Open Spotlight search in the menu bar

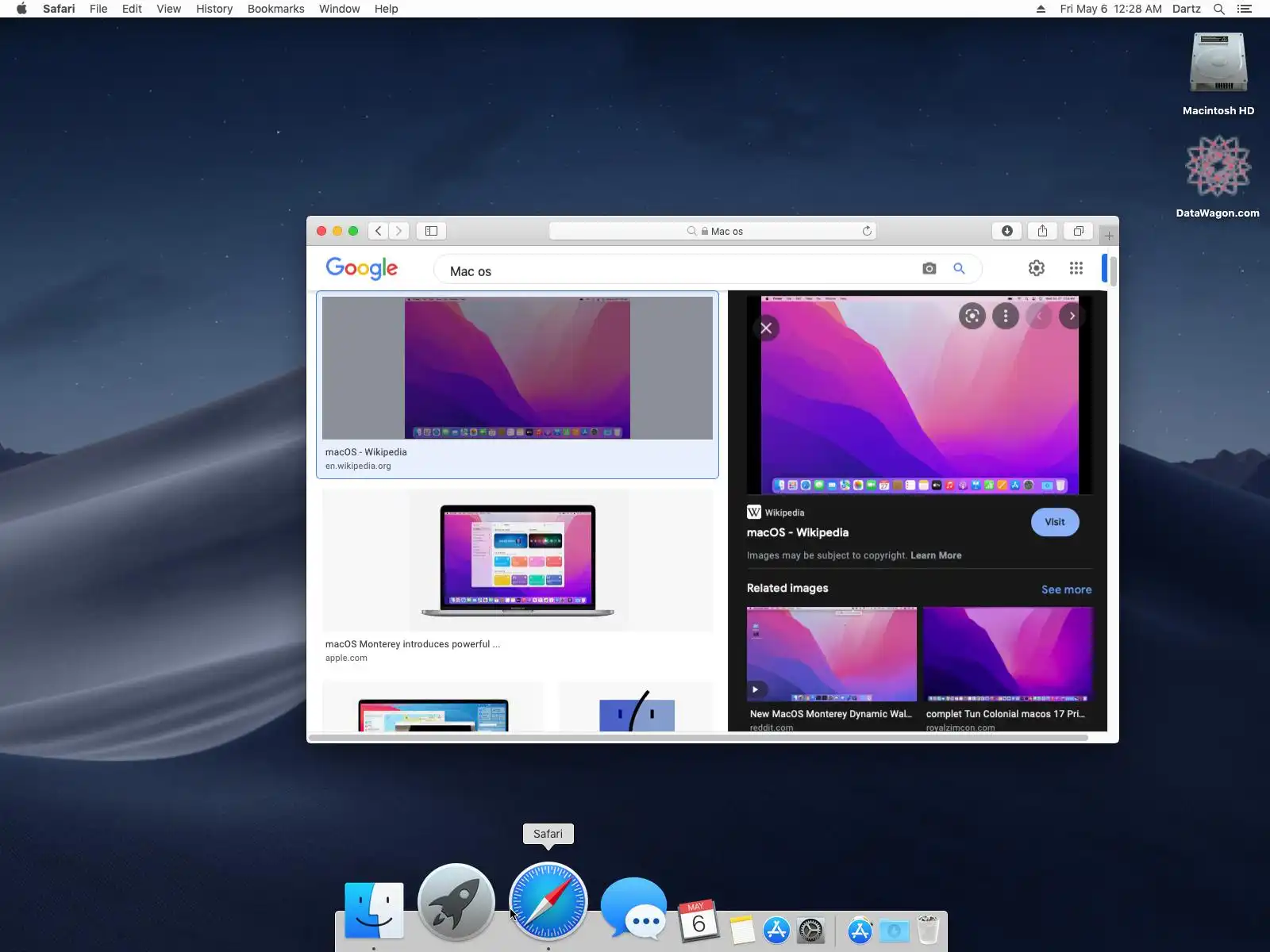[1219, 9]
